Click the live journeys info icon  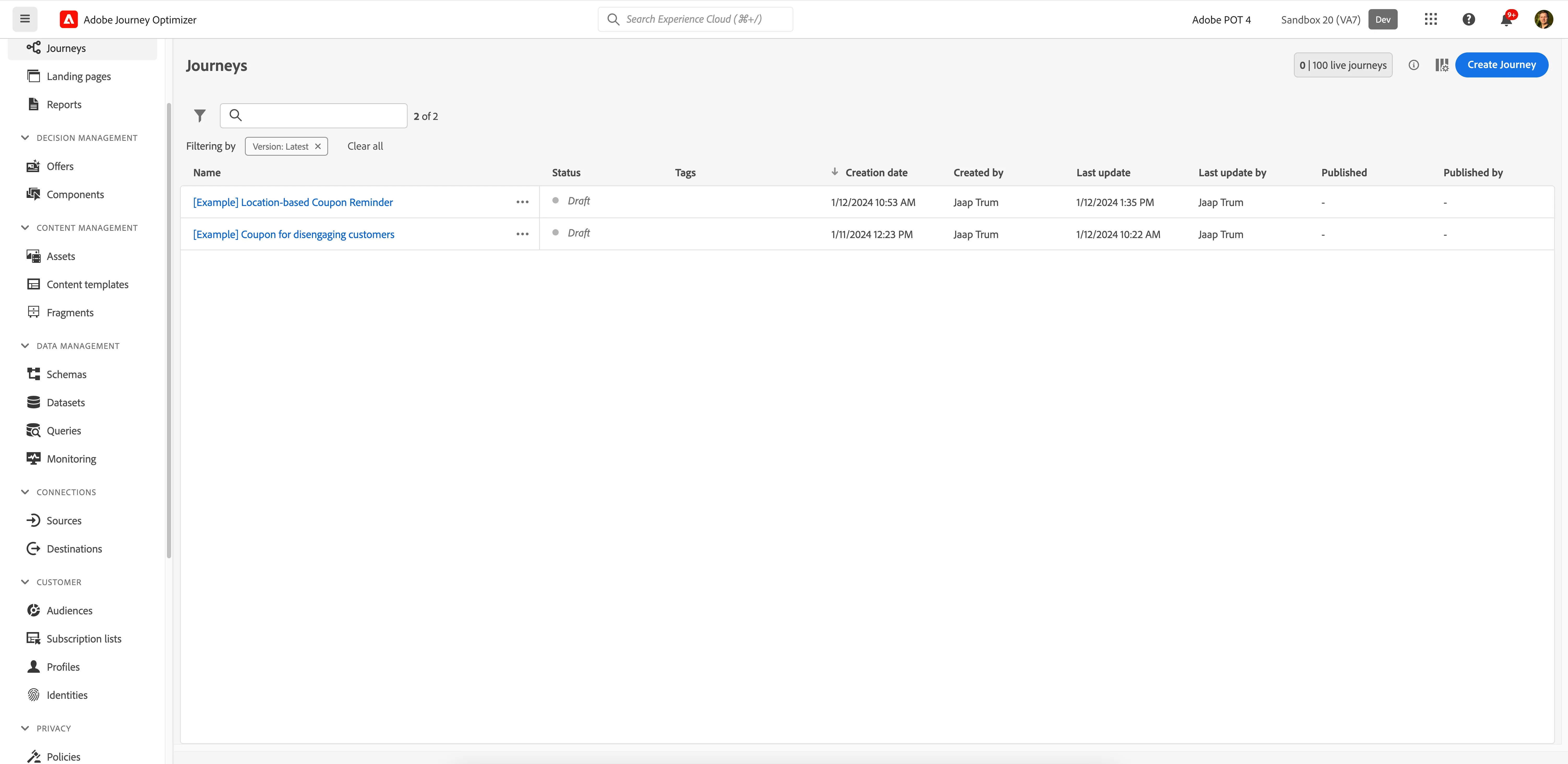(x=1413, y=65)
